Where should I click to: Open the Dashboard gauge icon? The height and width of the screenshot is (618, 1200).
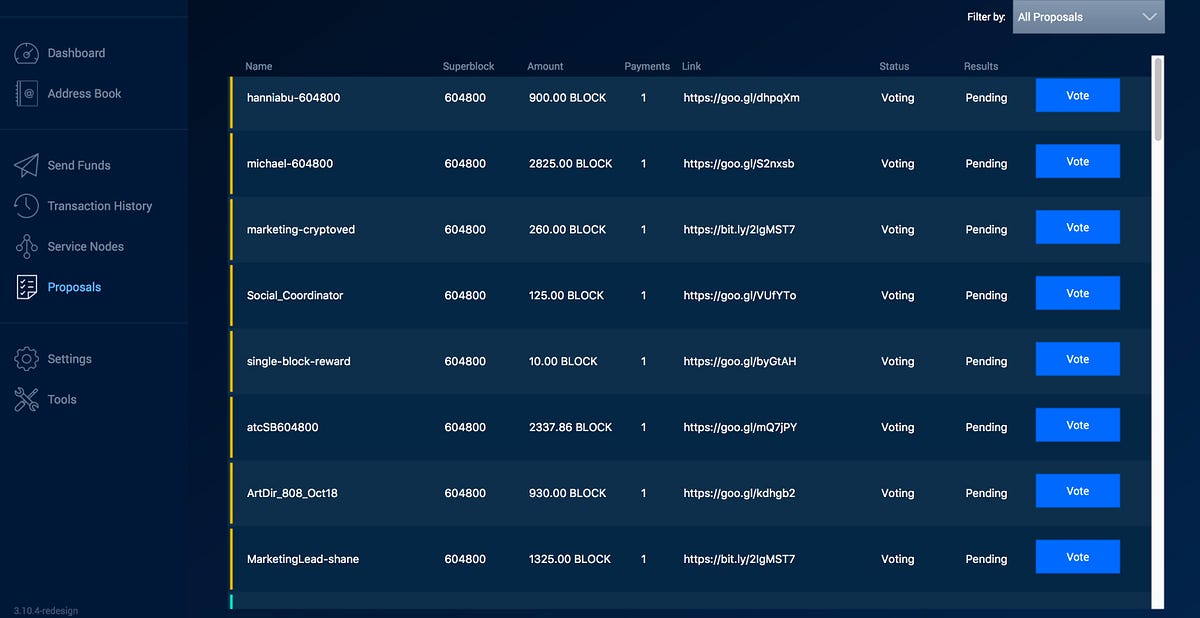tap(27, 53)
